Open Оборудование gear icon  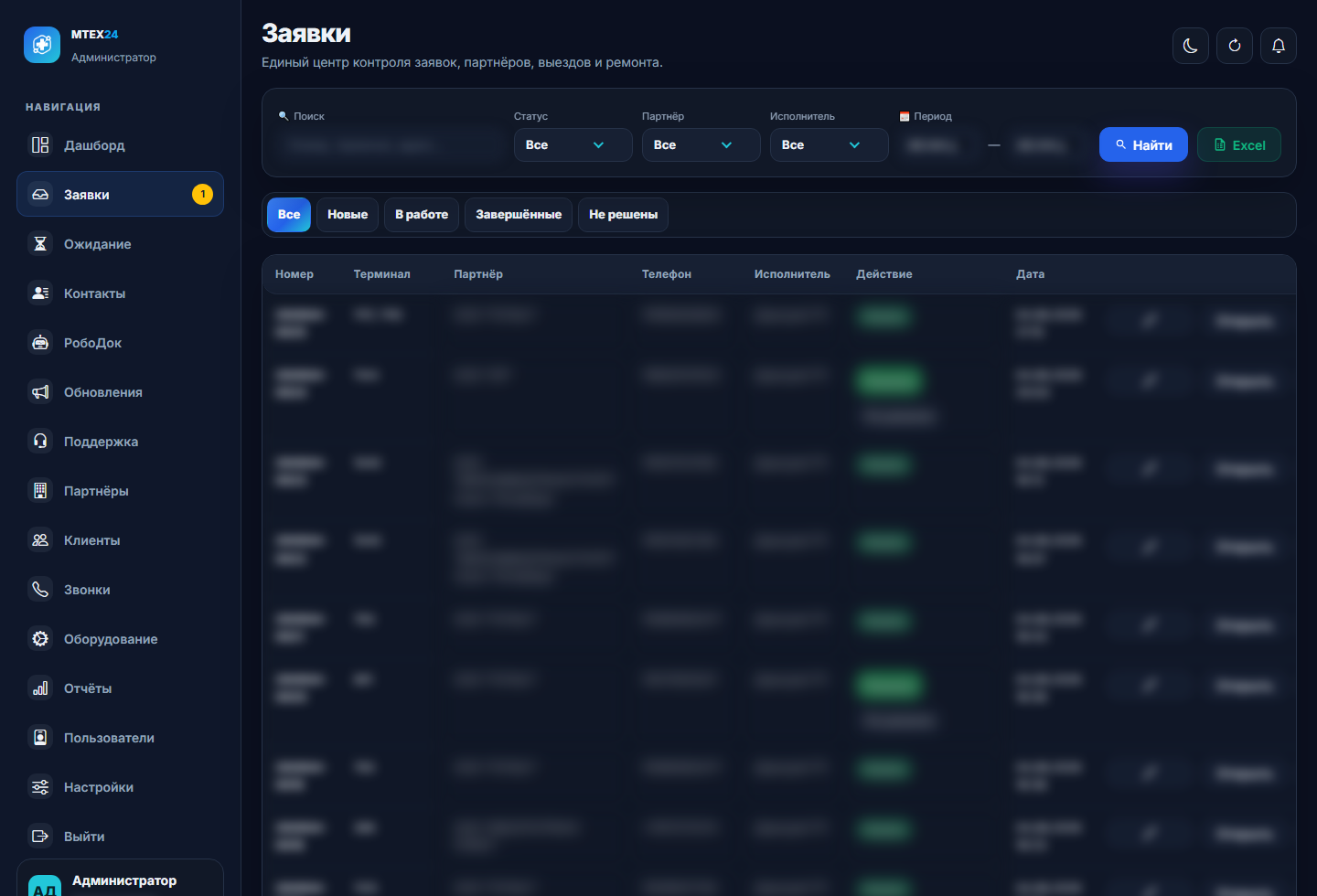pos(40,639)
